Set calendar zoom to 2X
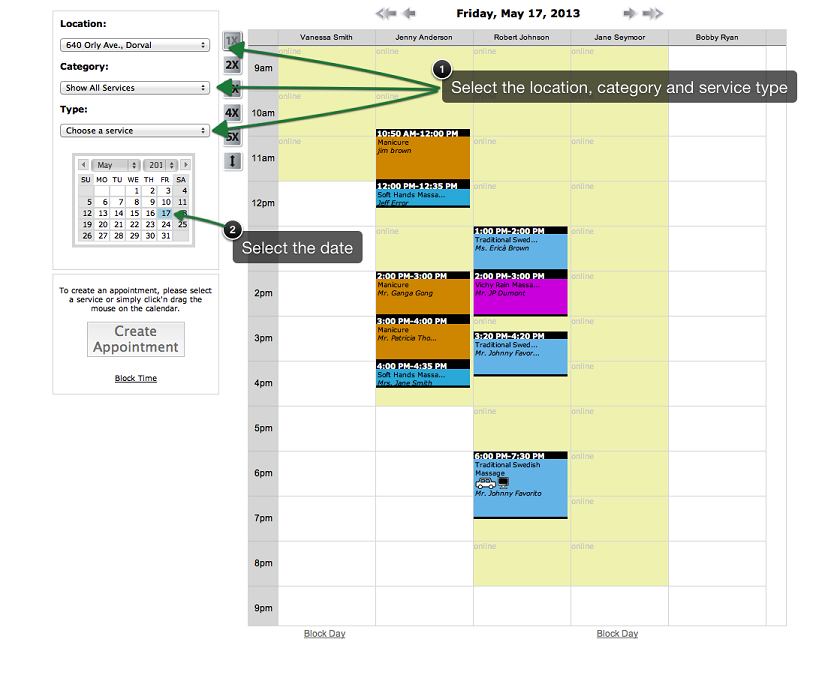The height and width of the screenshot is (675, 819). [232, 65]
